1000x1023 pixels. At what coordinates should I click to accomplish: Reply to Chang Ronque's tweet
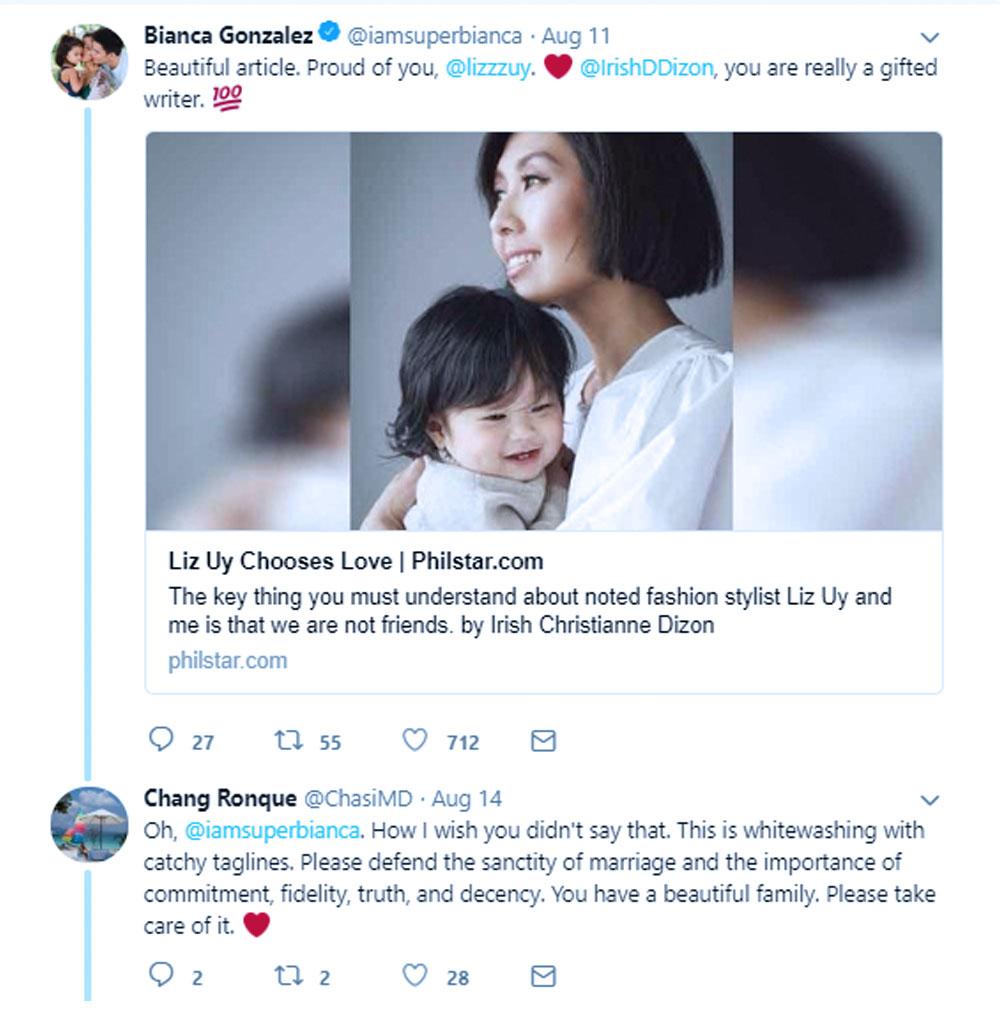pos(162,976)
